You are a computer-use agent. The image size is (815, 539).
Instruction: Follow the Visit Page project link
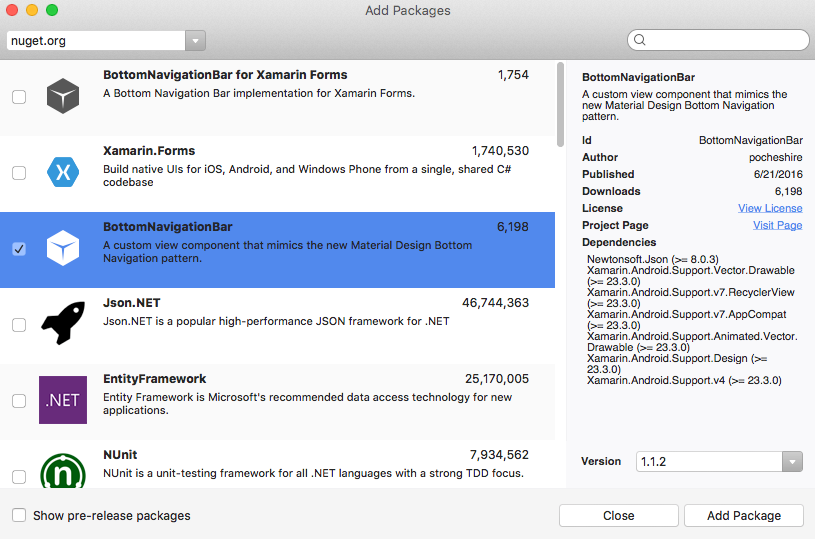[778, 226]
